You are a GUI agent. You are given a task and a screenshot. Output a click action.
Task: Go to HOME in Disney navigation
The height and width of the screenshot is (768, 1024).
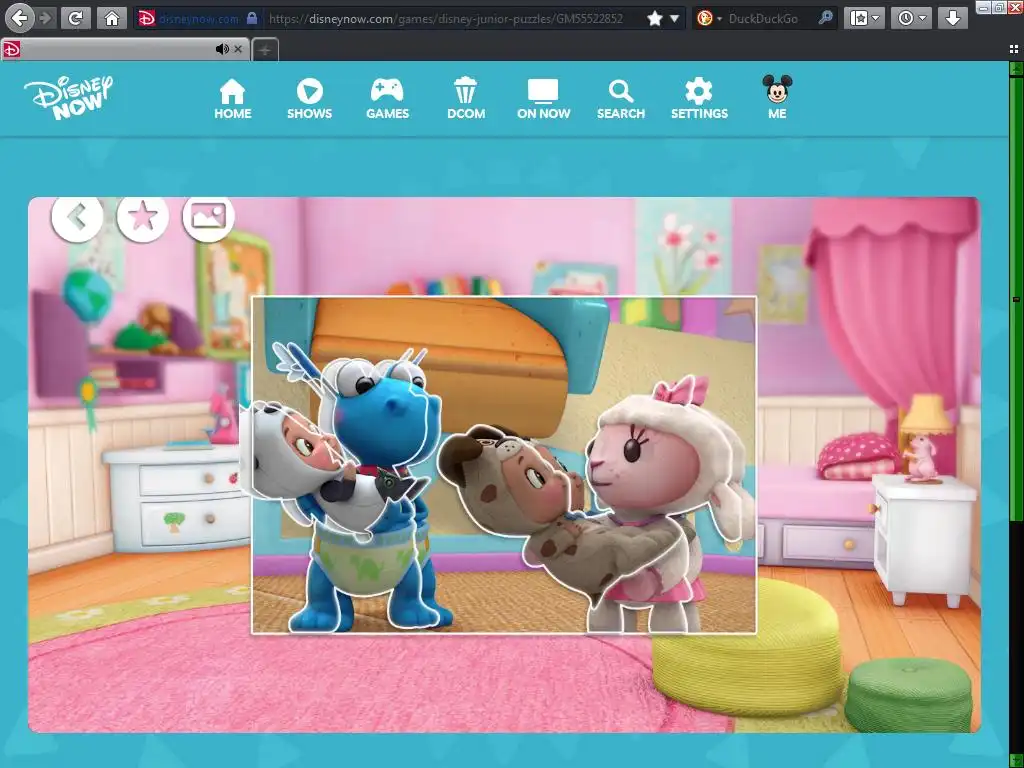[232, 99]
